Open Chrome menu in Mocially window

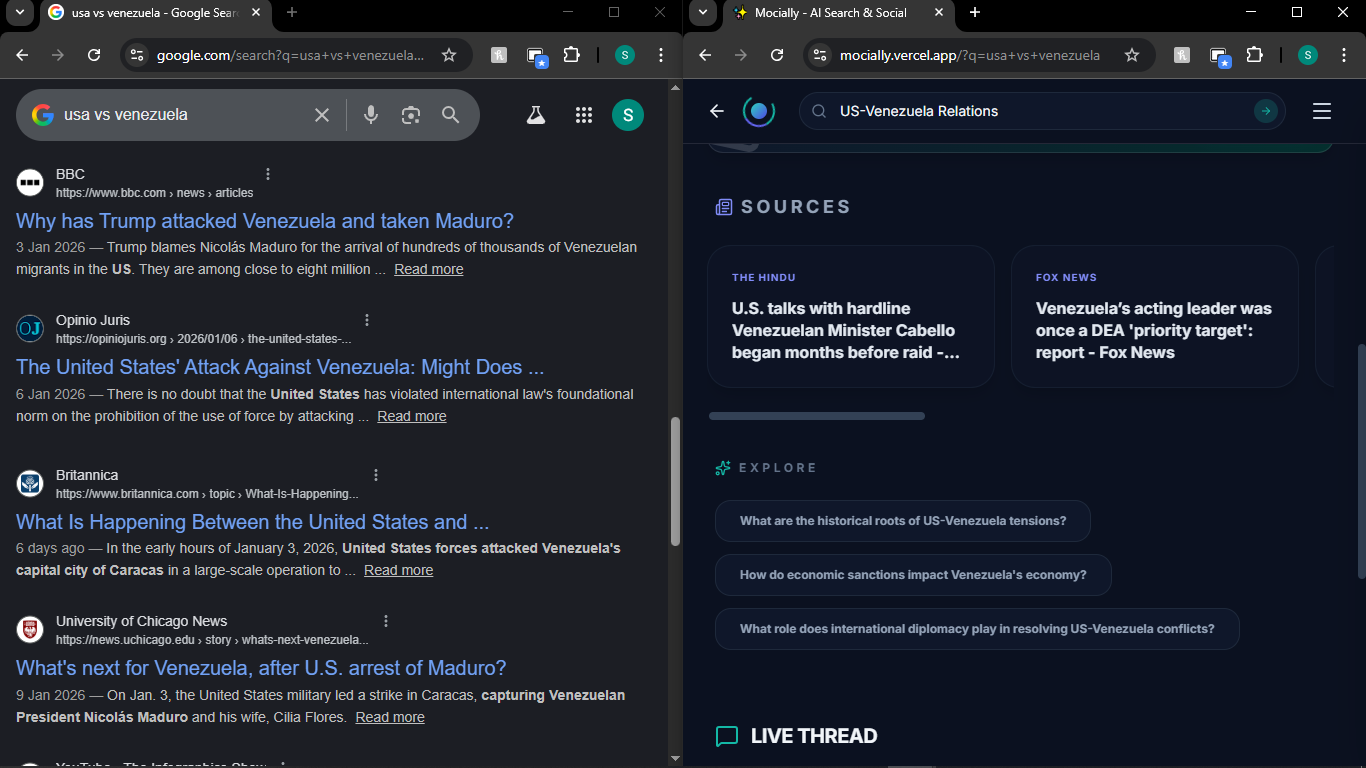(x=1343, y=55)
